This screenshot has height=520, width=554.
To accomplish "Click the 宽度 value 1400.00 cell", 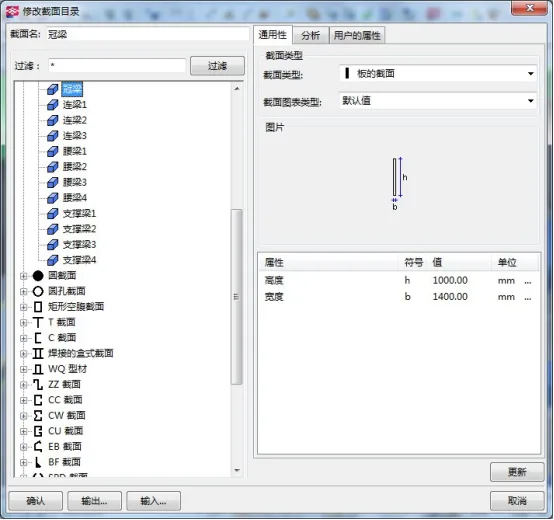I will click(450, 297).
